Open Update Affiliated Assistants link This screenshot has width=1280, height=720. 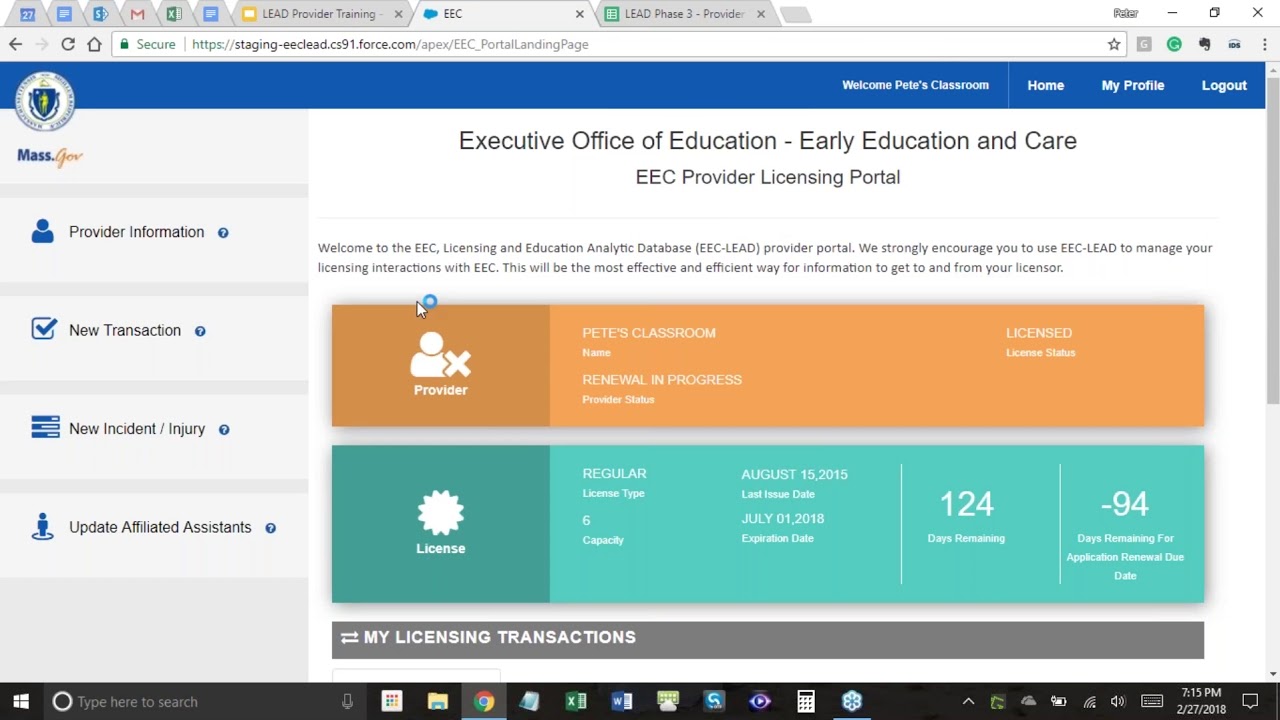click(160, 527)
